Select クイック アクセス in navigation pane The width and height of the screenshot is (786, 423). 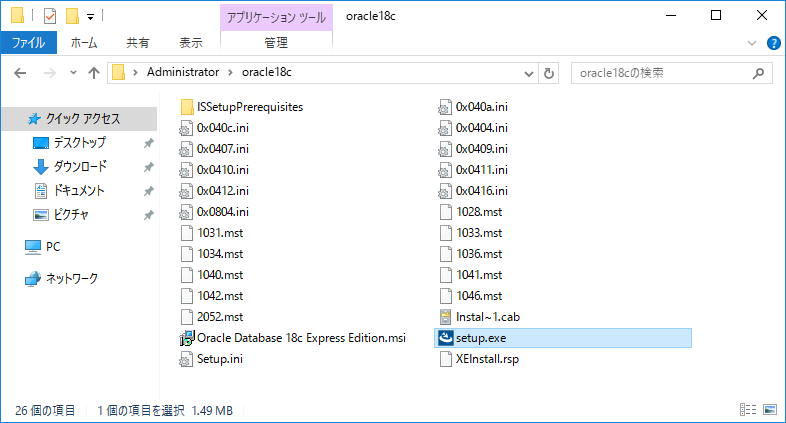pyautogui.click(x=79, y=119)
